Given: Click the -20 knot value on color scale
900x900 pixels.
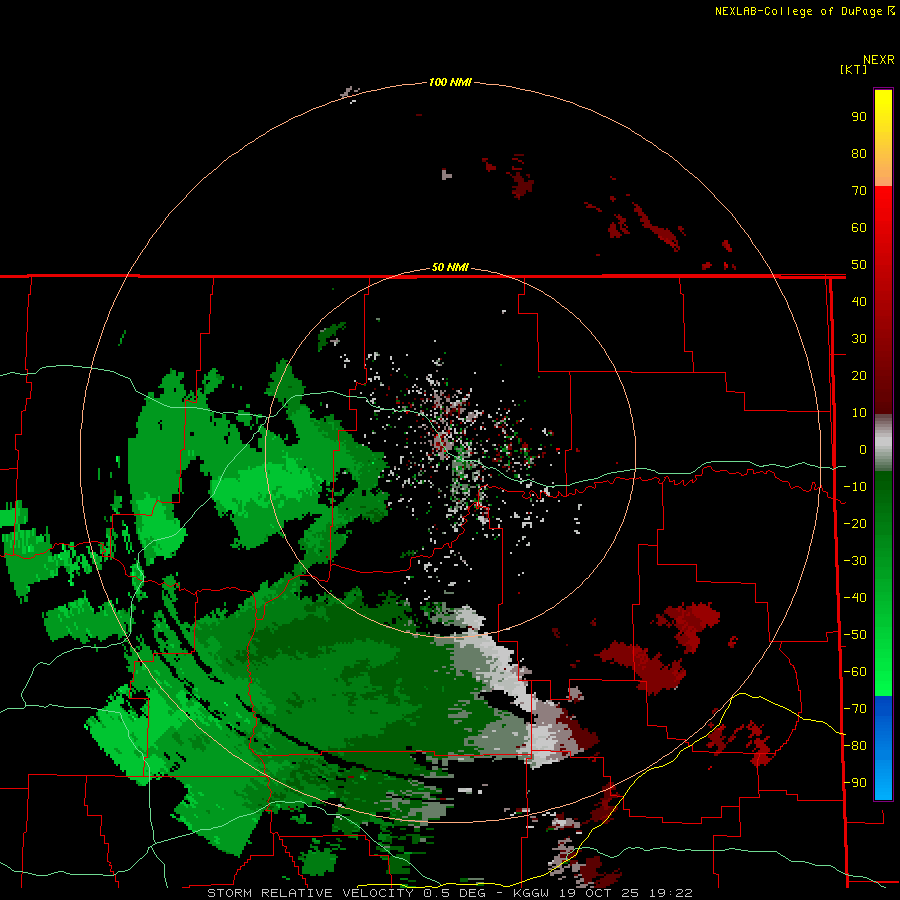Looking at the screenshot, I should (x=855, y=523).
